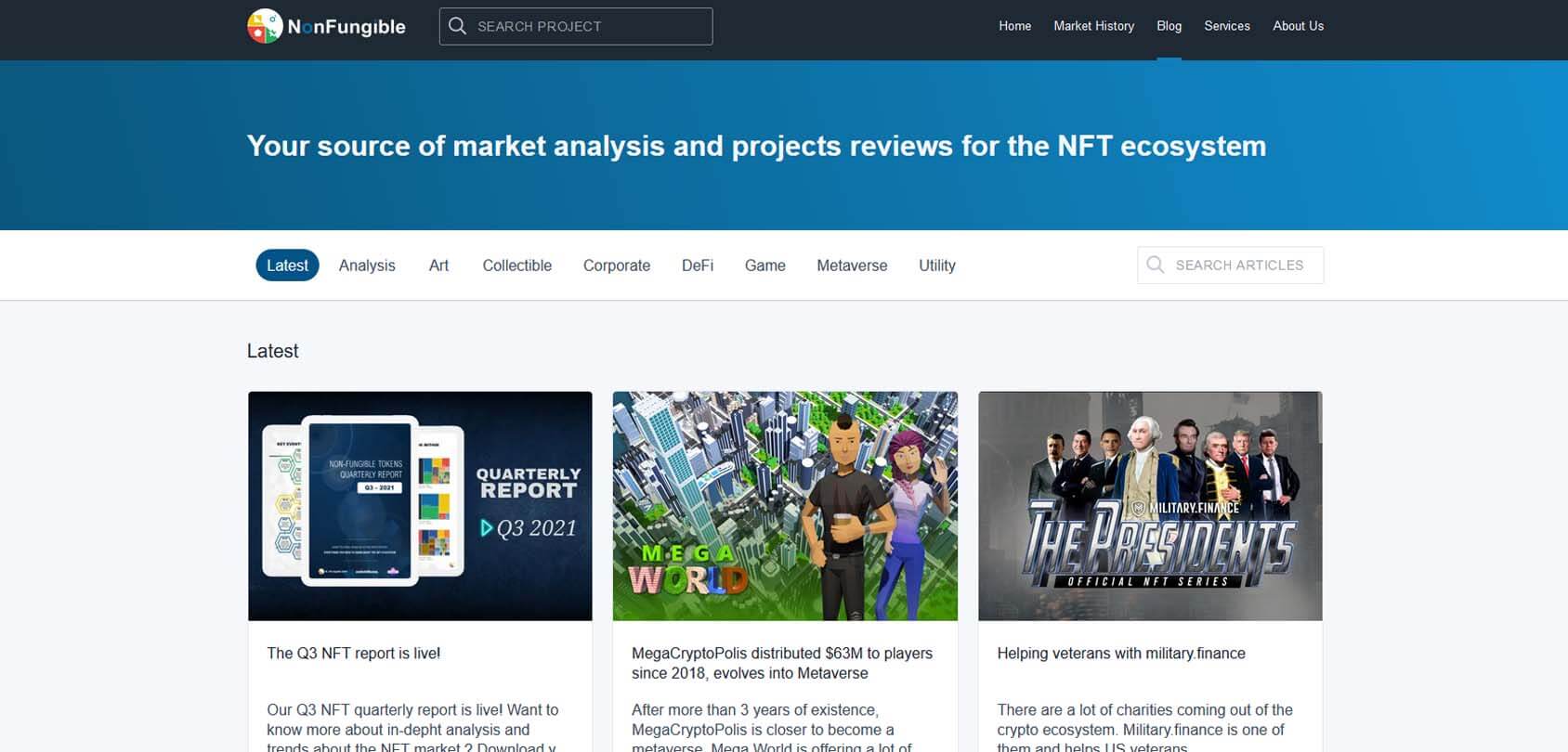Open the Mega World article thumbnail
The width and height of the screenshot is (1568, 752).
785,506
